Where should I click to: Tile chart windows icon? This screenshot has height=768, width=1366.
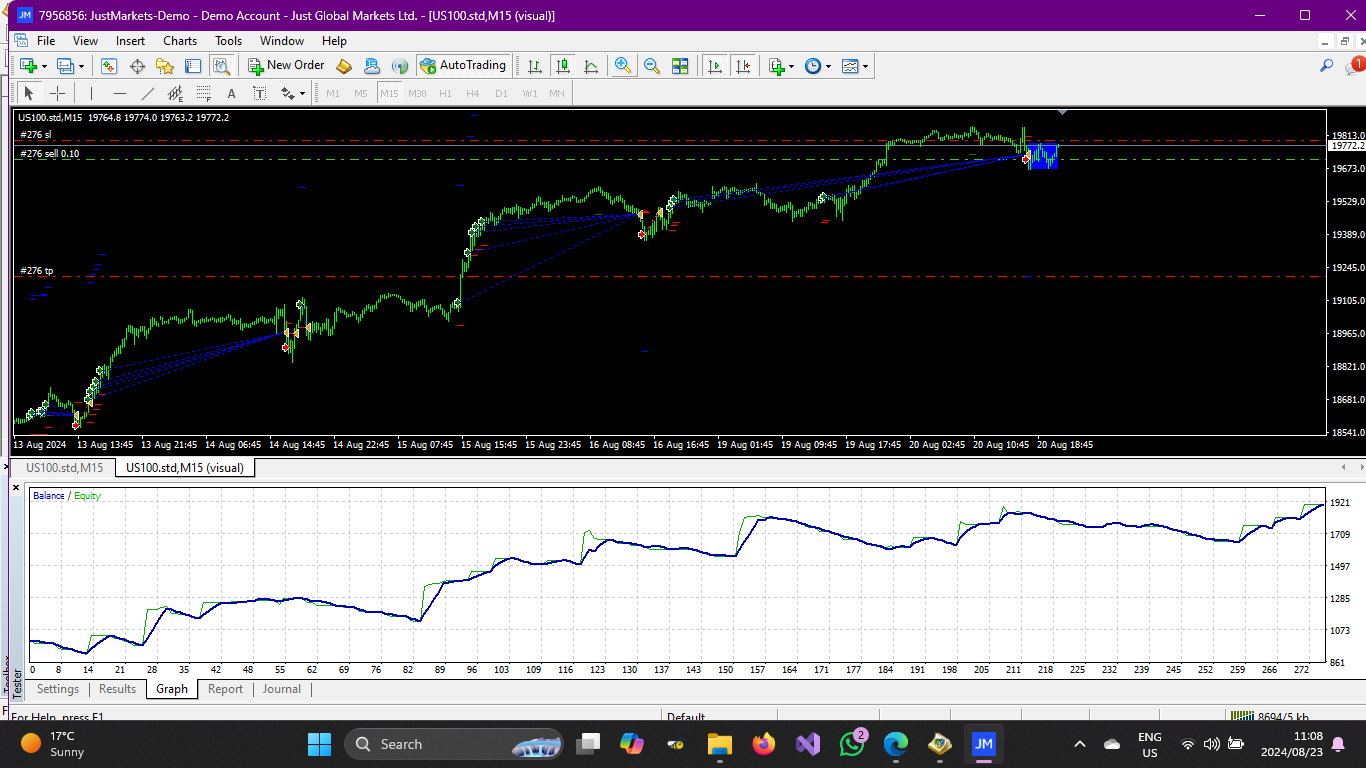(680, 66)
